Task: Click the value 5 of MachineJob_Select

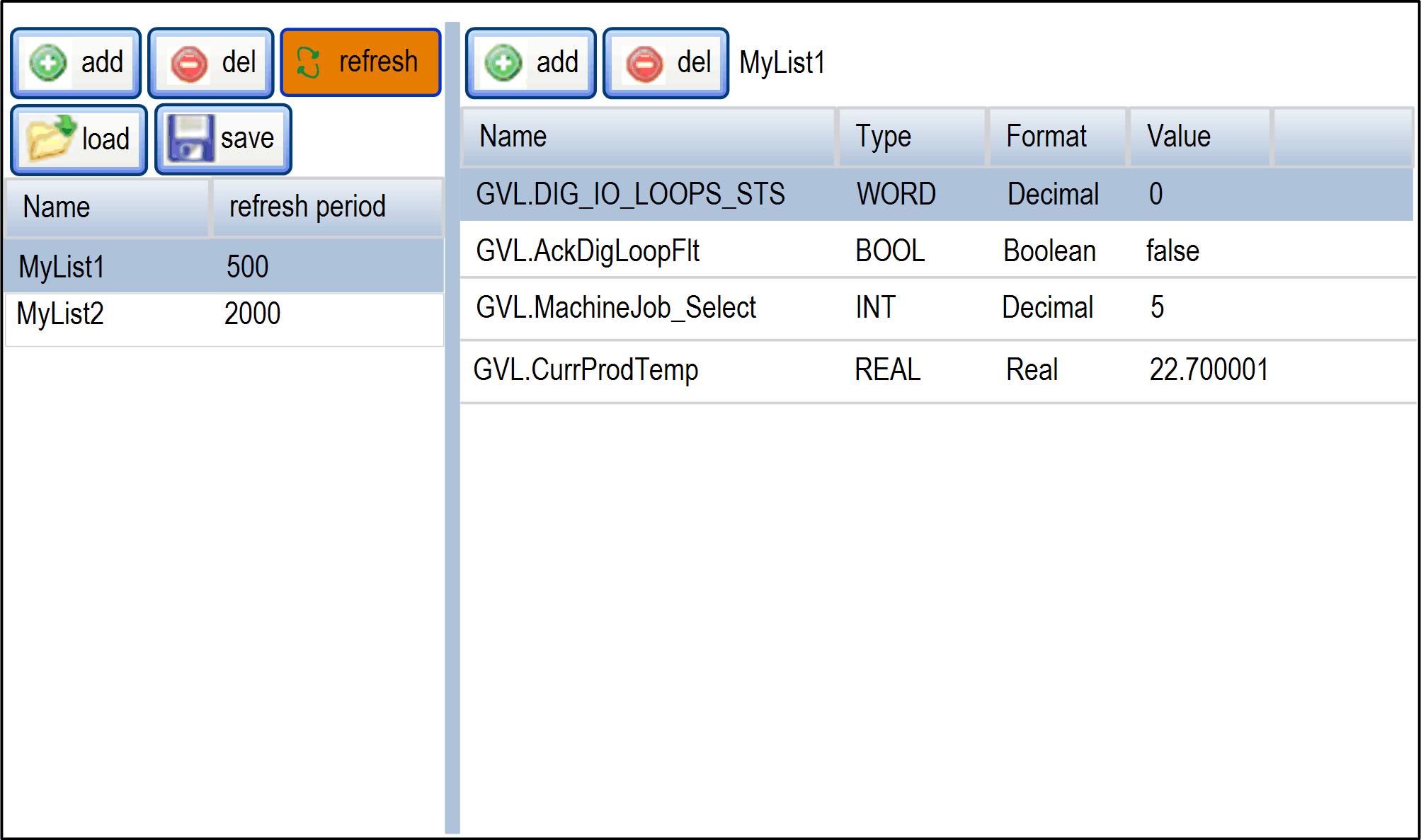Action: tap(1157, 307)
